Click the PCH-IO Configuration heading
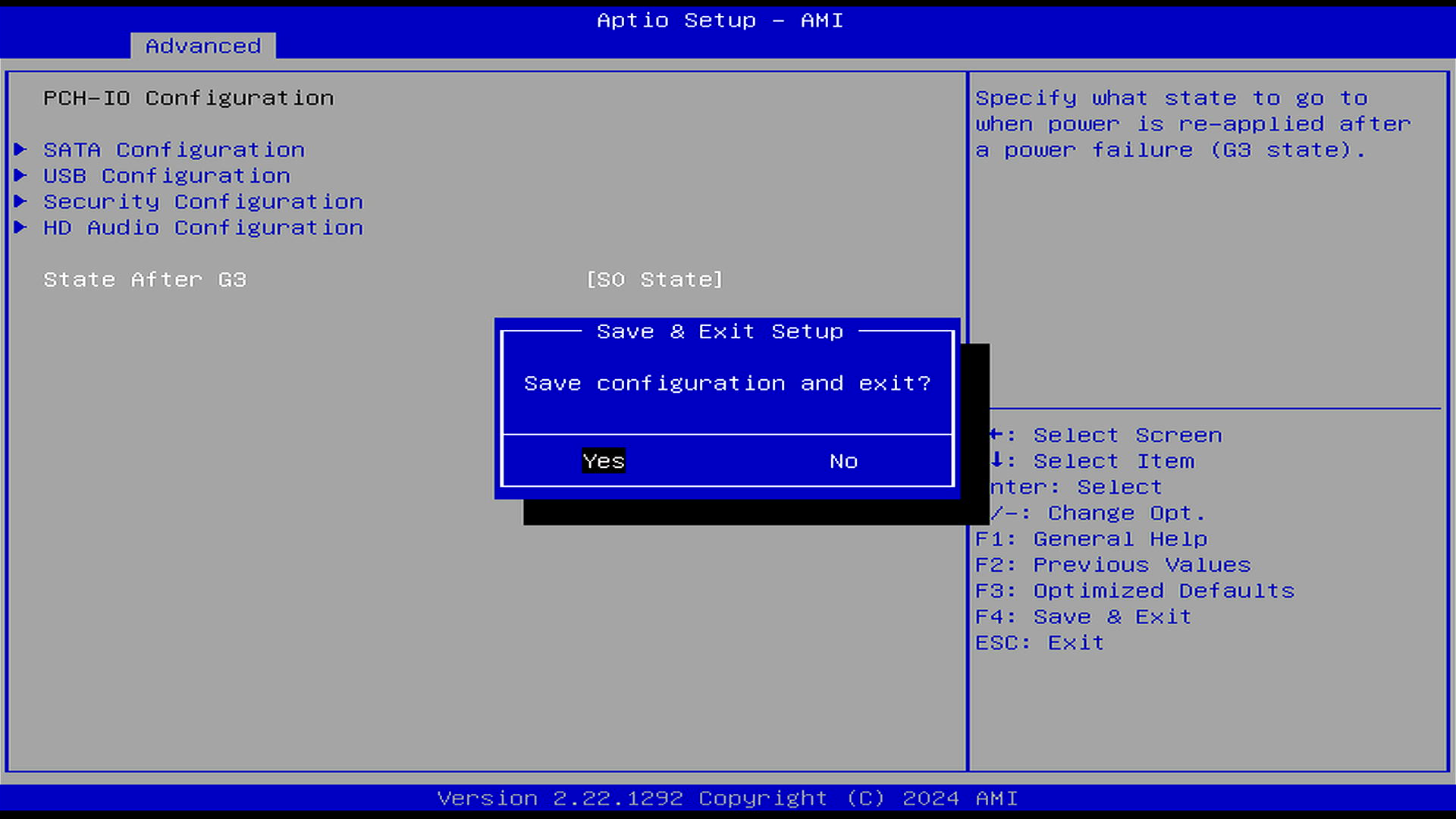Screen dimensions: 1456x819 click(188, 99)
